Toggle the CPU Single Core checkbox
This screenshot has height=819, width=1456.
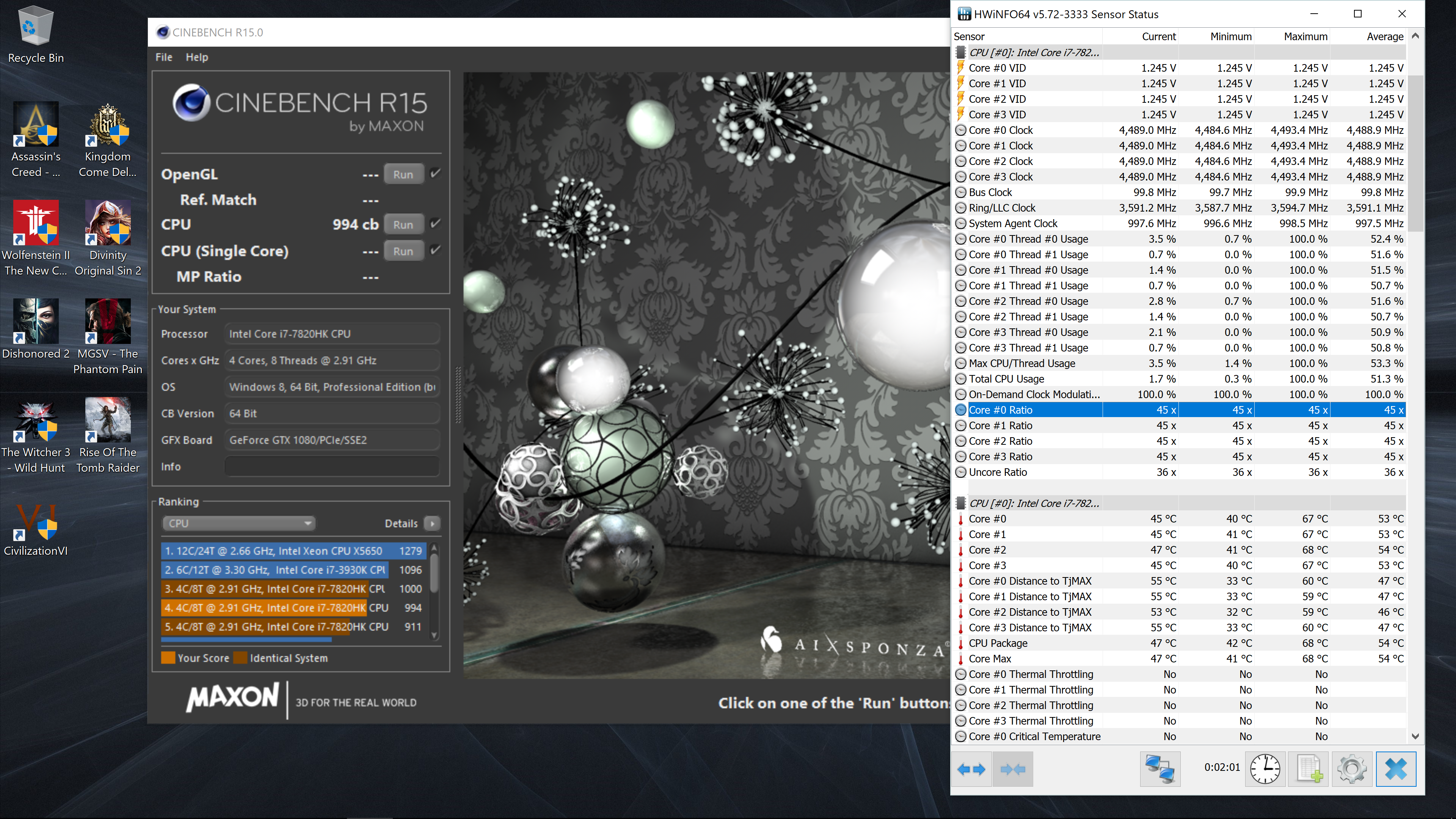(x=435, y=250)
